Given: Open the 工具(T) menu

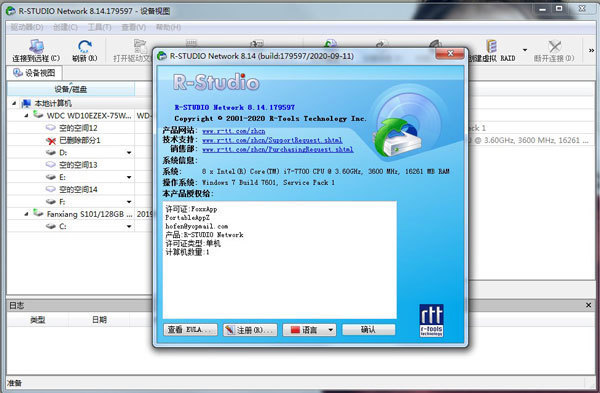Looking at the screenshot, I should pyautogui.click(x=99, y=27).
